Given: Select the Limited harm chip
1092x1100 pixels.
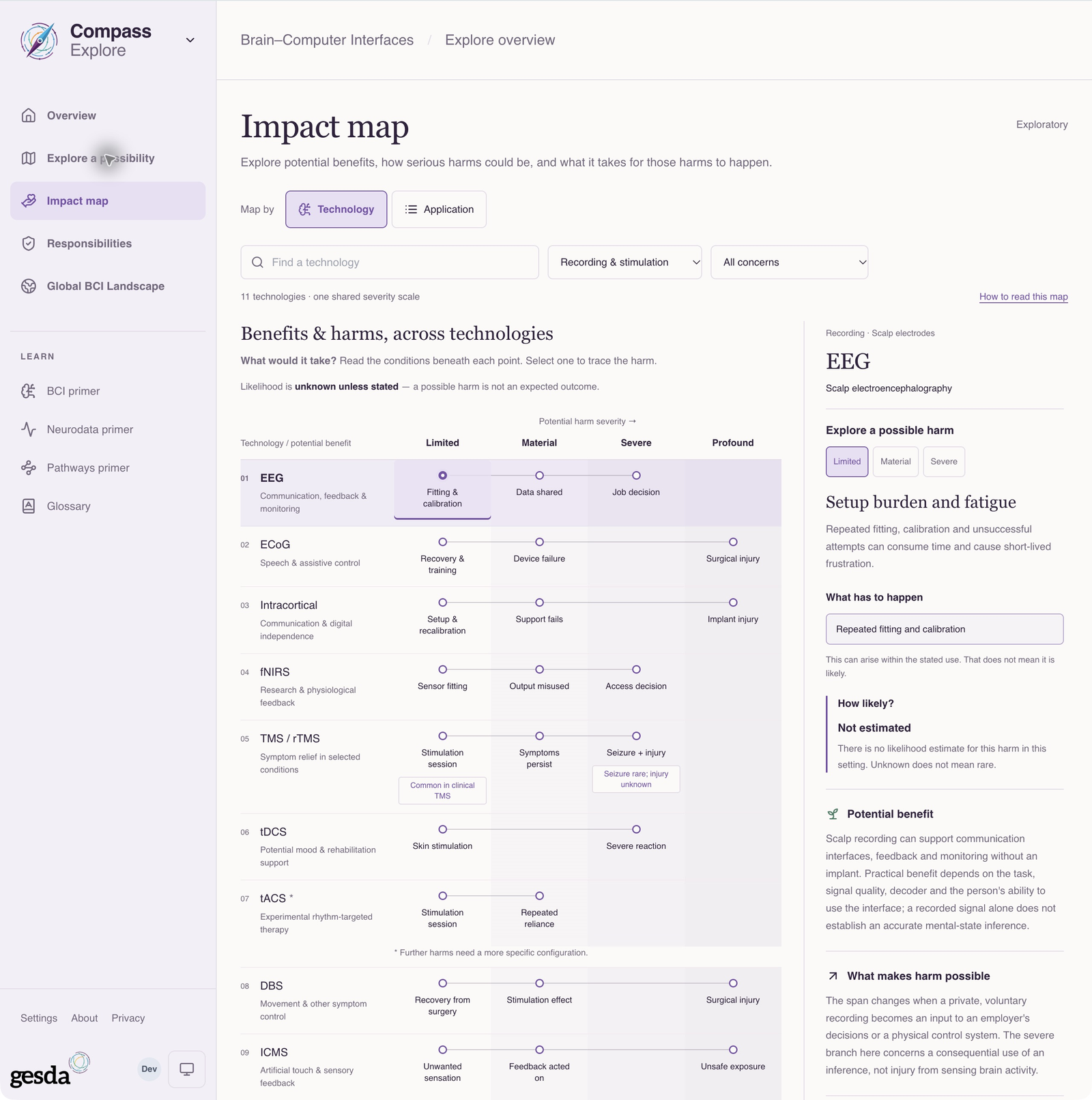Looking at the screenshot, I should coord(847,462).
